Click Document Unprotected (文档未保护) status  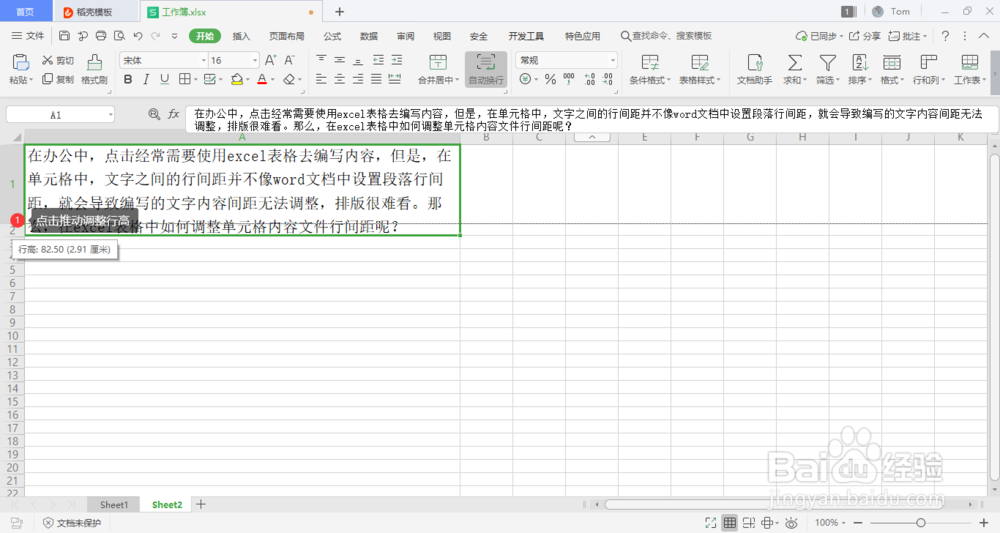72,523
